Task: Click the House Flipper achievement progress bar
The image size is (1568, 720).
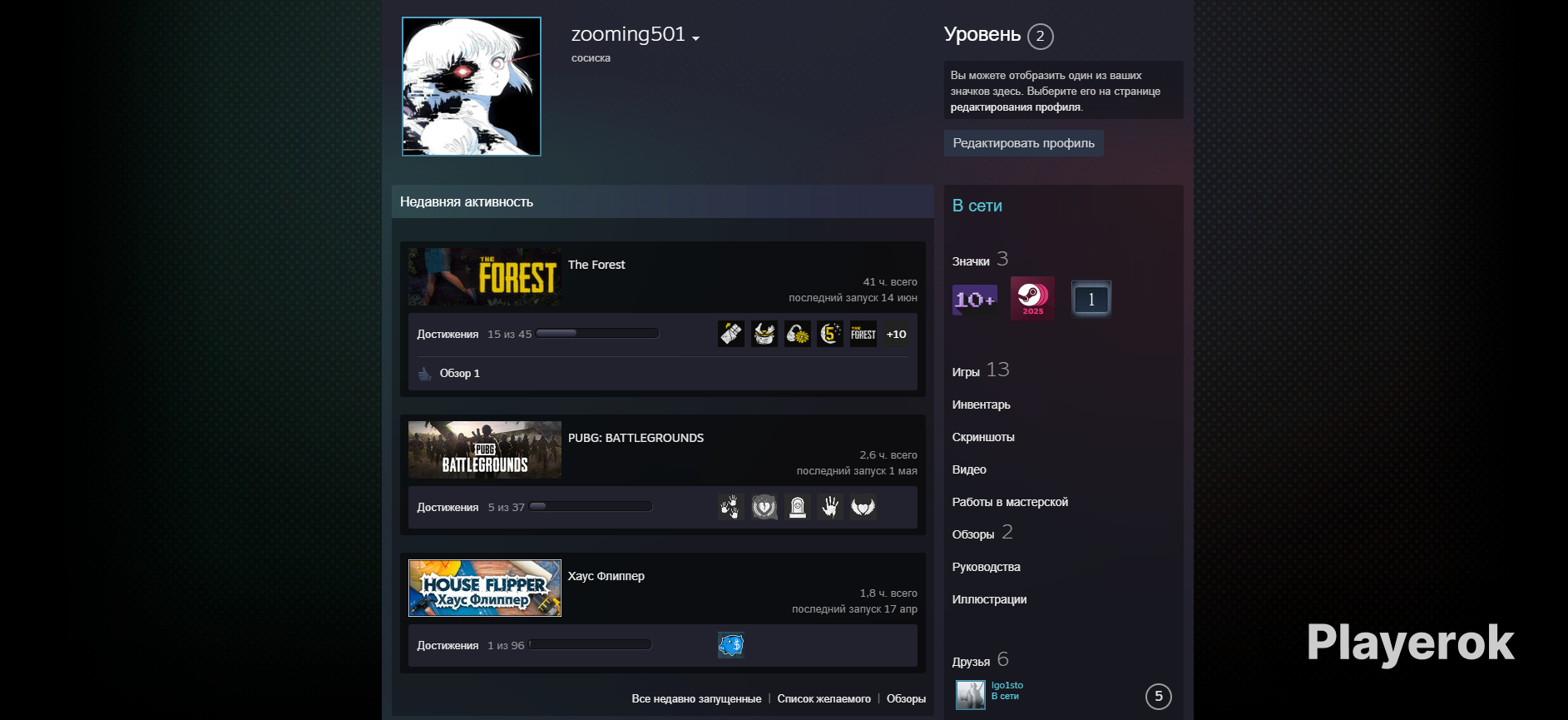Action: coord(590,644)
